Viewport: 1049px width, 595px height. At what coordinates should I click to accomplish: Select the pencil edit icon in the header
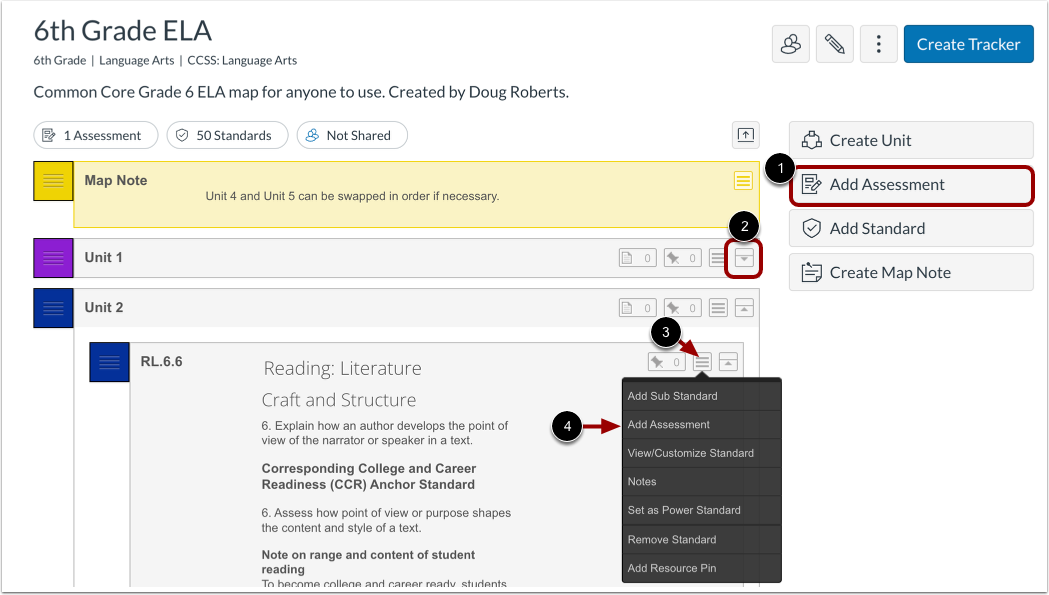834,44
